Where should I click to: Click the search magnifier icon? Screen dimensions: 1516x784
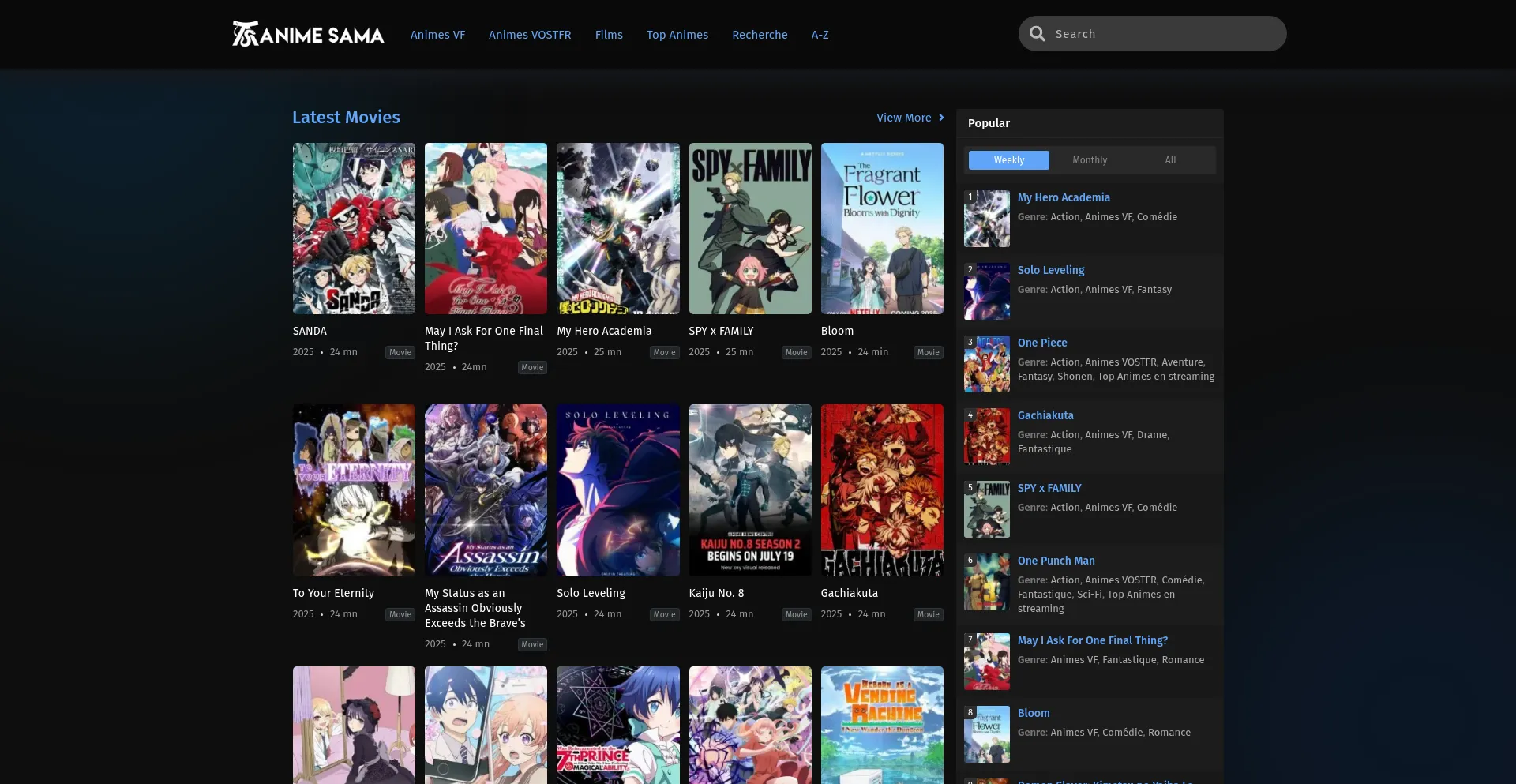(1038, 34)
